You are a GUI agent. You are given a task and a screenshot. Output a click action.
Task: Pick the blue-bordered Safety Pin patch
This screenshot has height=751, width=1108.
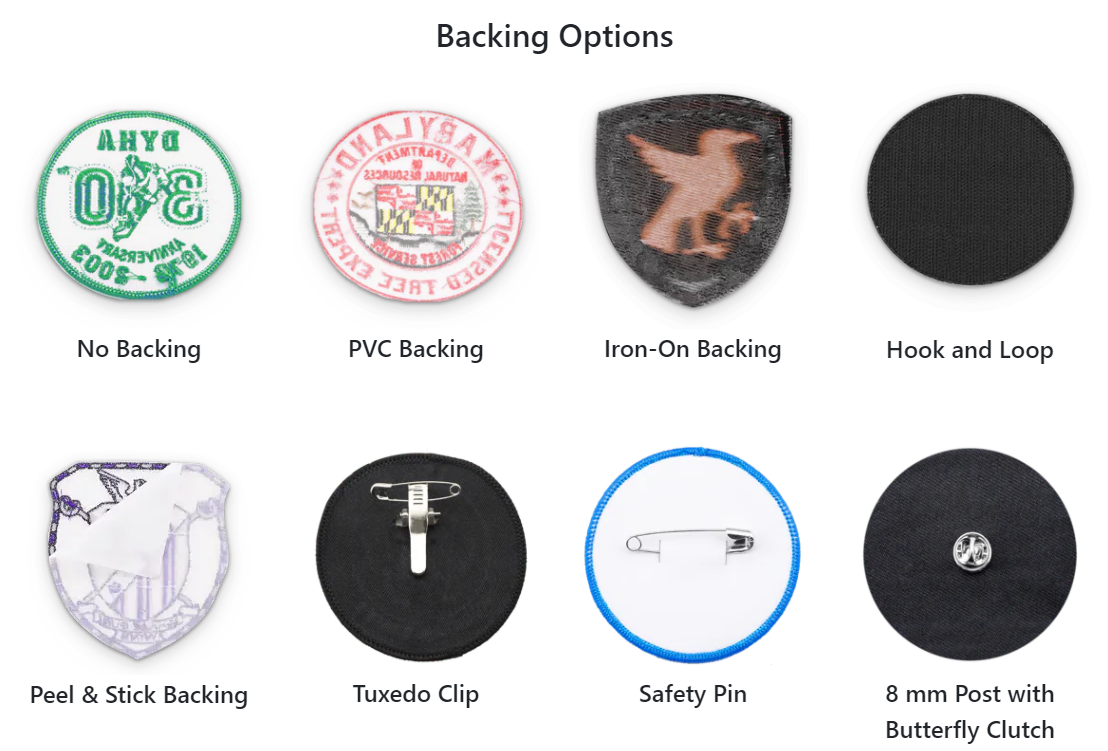692,555
